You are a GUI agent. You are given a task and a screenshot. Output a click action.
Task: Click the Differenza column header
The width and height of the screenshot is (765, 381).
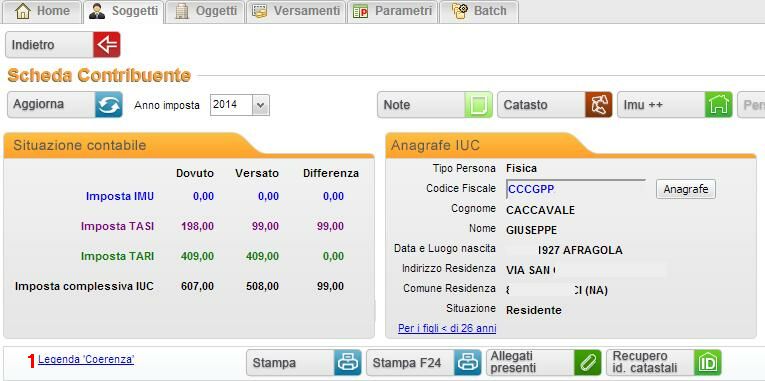pos(331,173)
